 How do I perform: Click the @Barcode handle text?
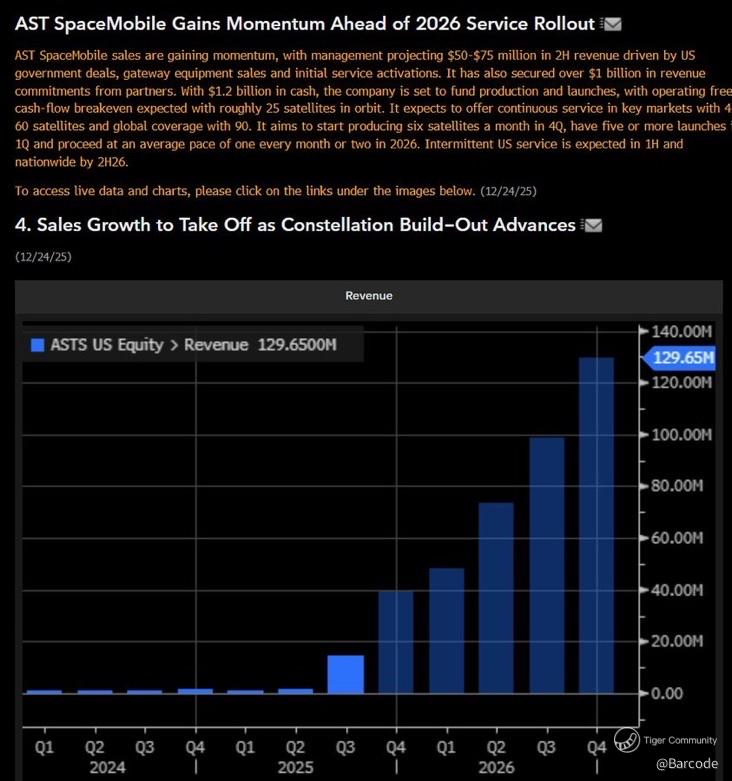[687, 764]
